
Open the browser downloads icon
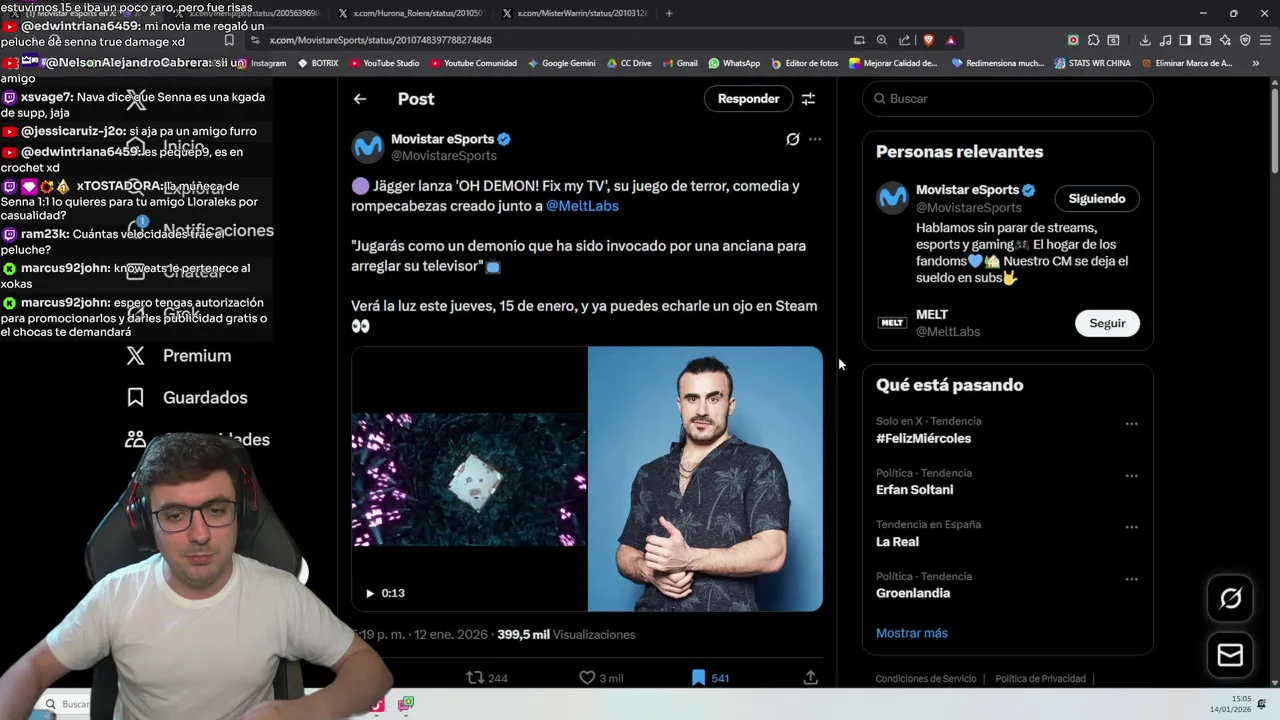(x=1145, y=40)
